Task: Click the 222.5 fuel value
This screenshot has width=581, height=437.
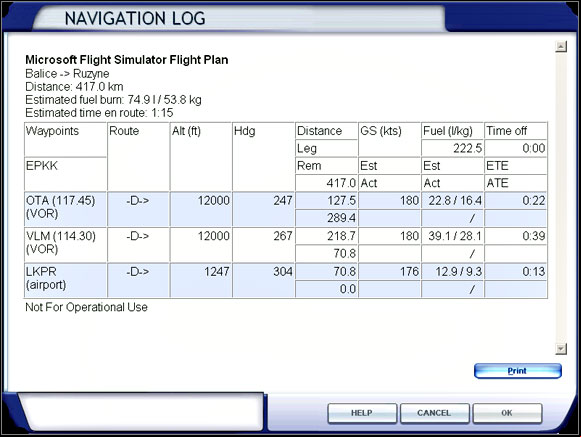Action: pos(452,148)
